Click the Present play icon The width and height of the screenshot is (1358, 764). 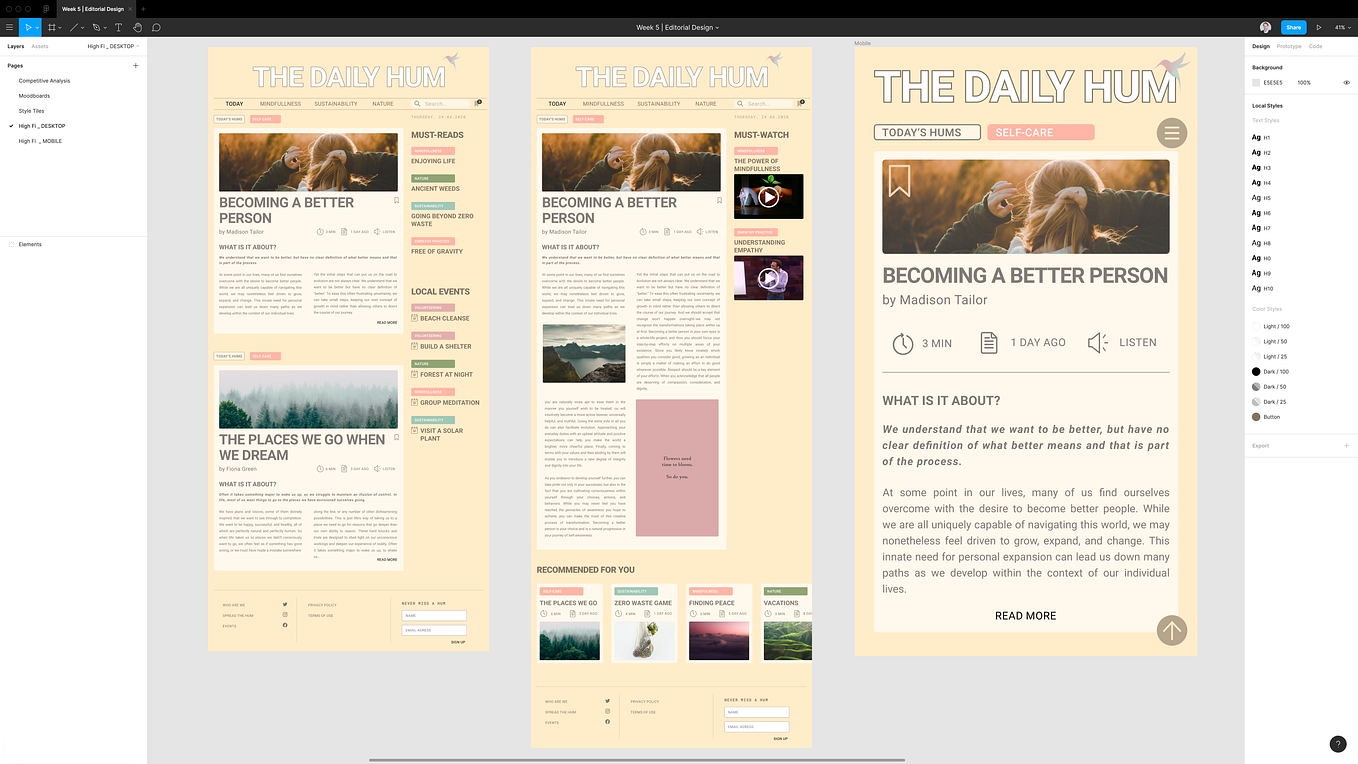coord(1321,27)
